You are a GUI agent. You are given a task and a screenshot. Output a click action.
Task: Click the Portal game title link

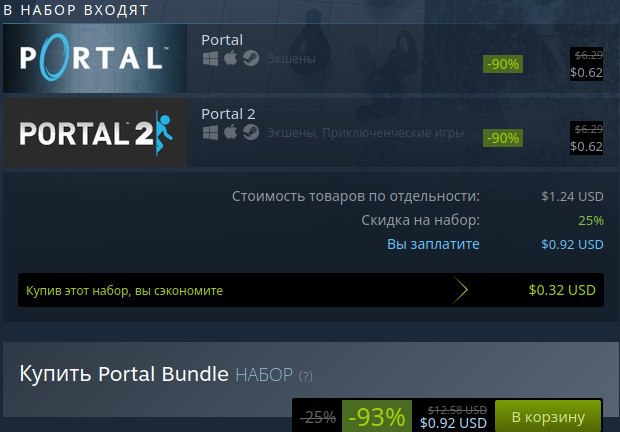pos(222,40)
